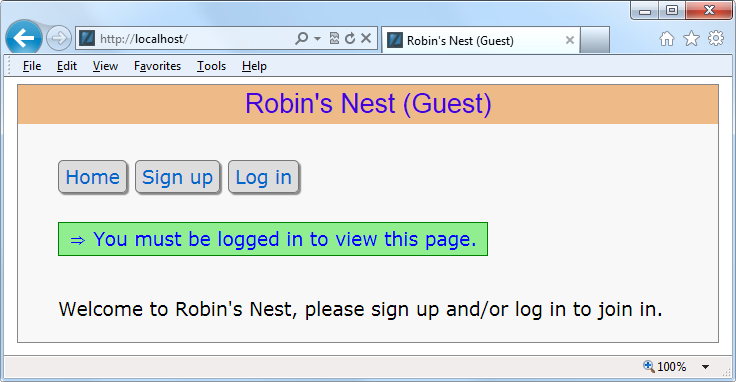Screen dimensions: 736x382
Task: Click the Home page button
Action: pos(92,177)
